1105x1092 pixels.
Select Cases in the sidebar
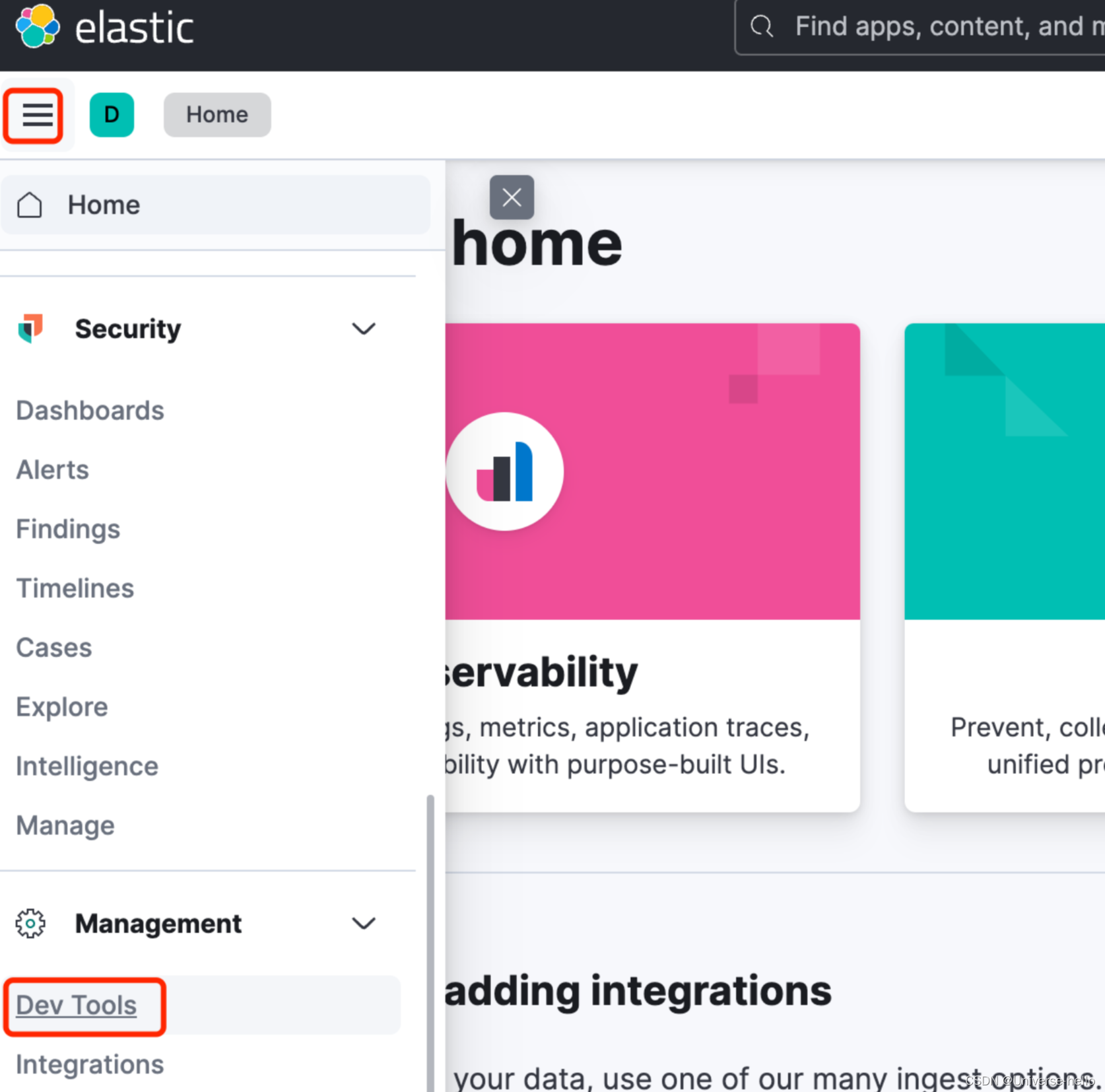coord(53,648)
